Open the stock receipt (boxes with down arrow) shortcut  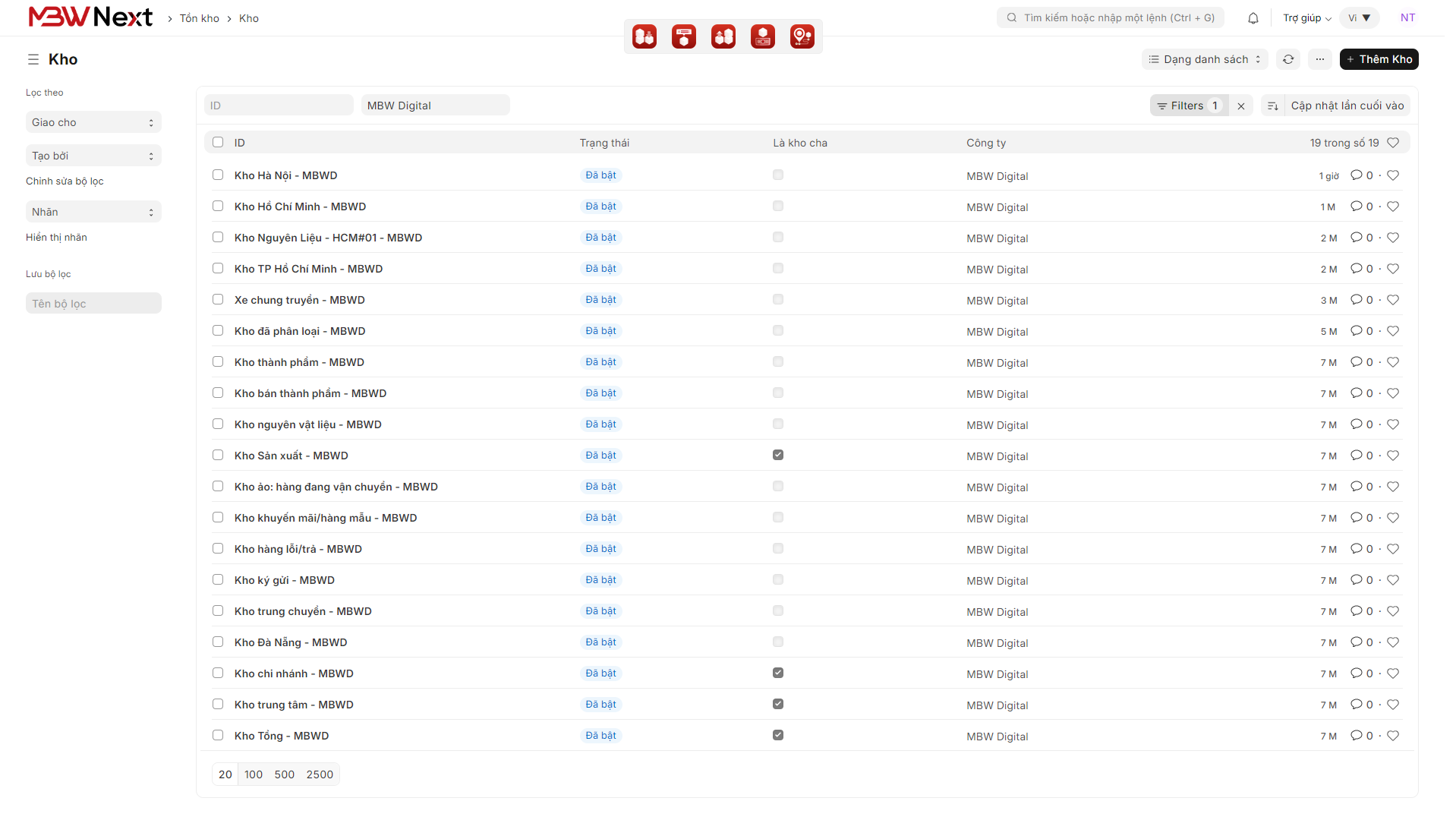coord(644,36)
